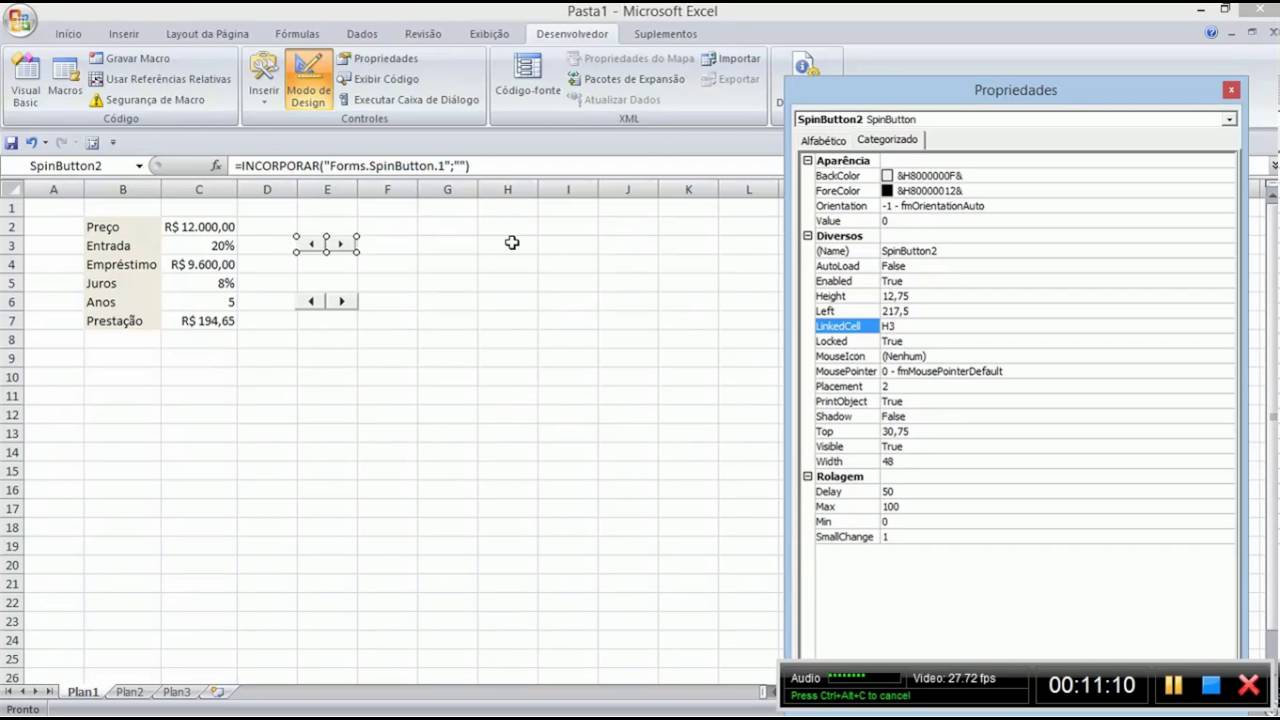Undo the last action
Screen dimensions: 1280x720
[x=31, y=143]
